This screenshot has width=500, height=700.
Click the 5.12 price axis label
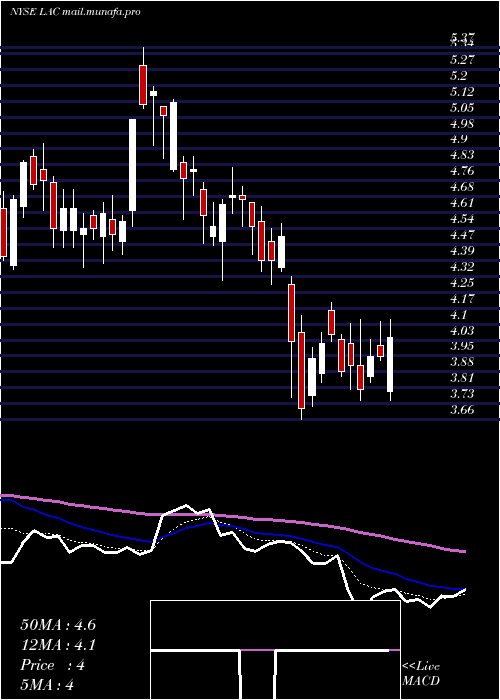click(462, 92)
